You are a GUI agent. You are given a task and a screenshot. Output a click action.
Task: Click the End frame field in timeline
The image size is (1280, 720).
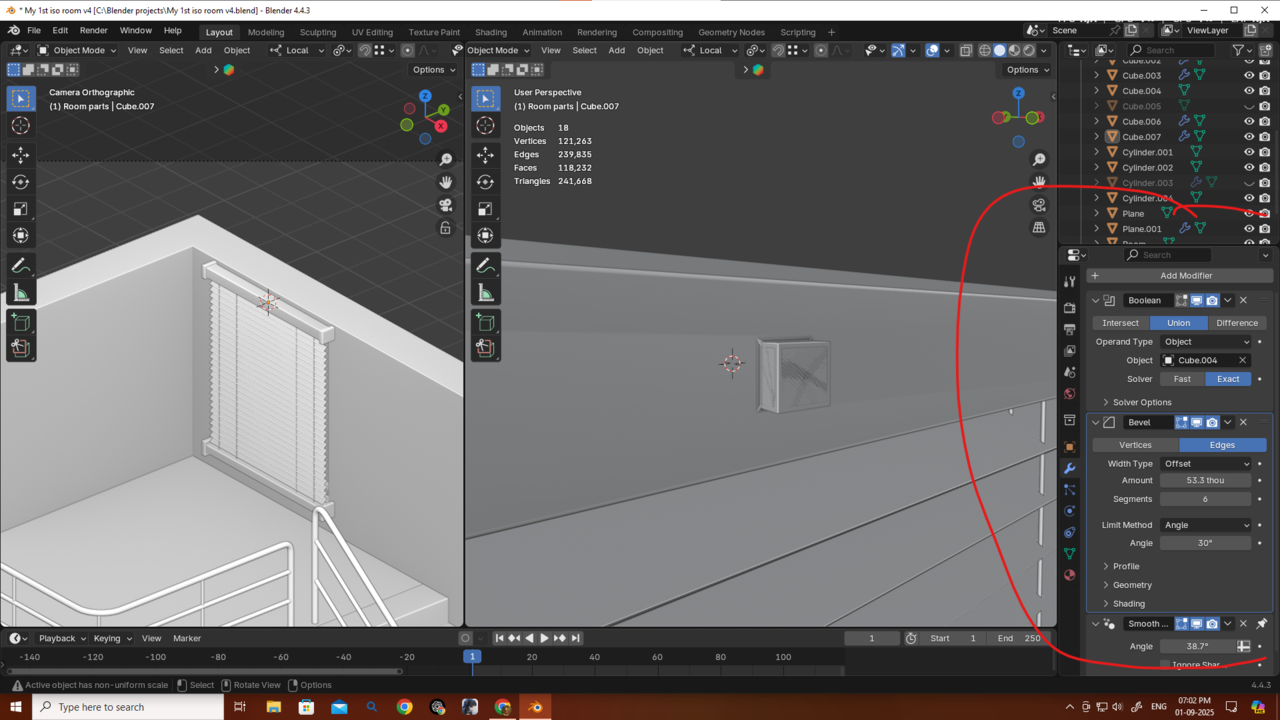tap(1018, 638)
